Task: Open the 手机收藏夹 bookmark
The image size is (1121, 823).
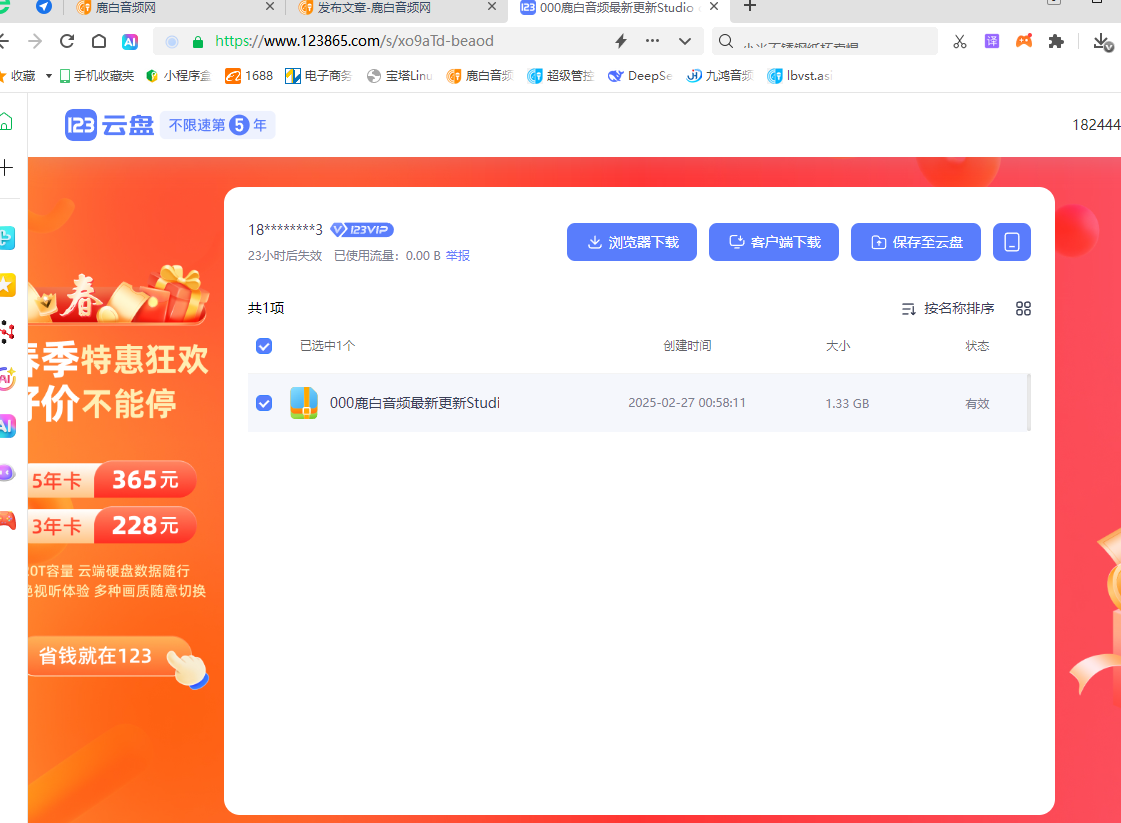Action: coord(97,76)
